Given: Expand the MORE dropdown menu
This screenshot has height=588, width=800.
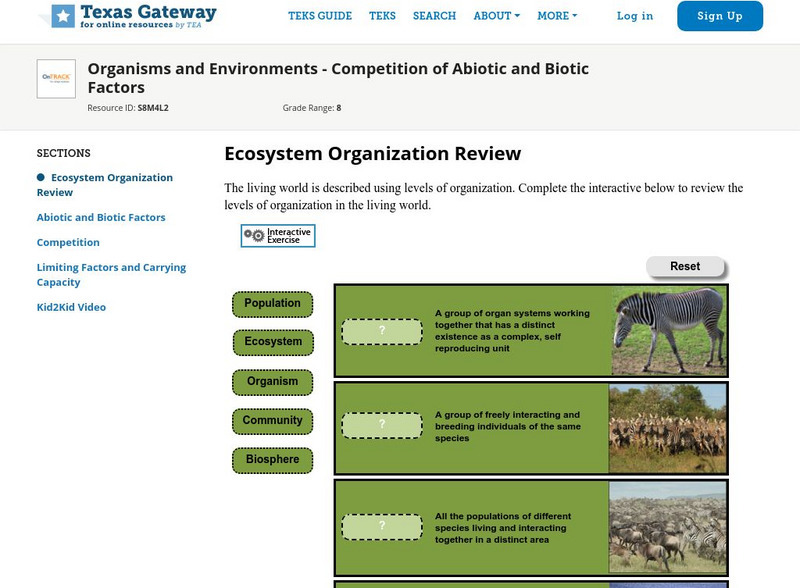Looking at the screenshot, I should click(557, 16).
